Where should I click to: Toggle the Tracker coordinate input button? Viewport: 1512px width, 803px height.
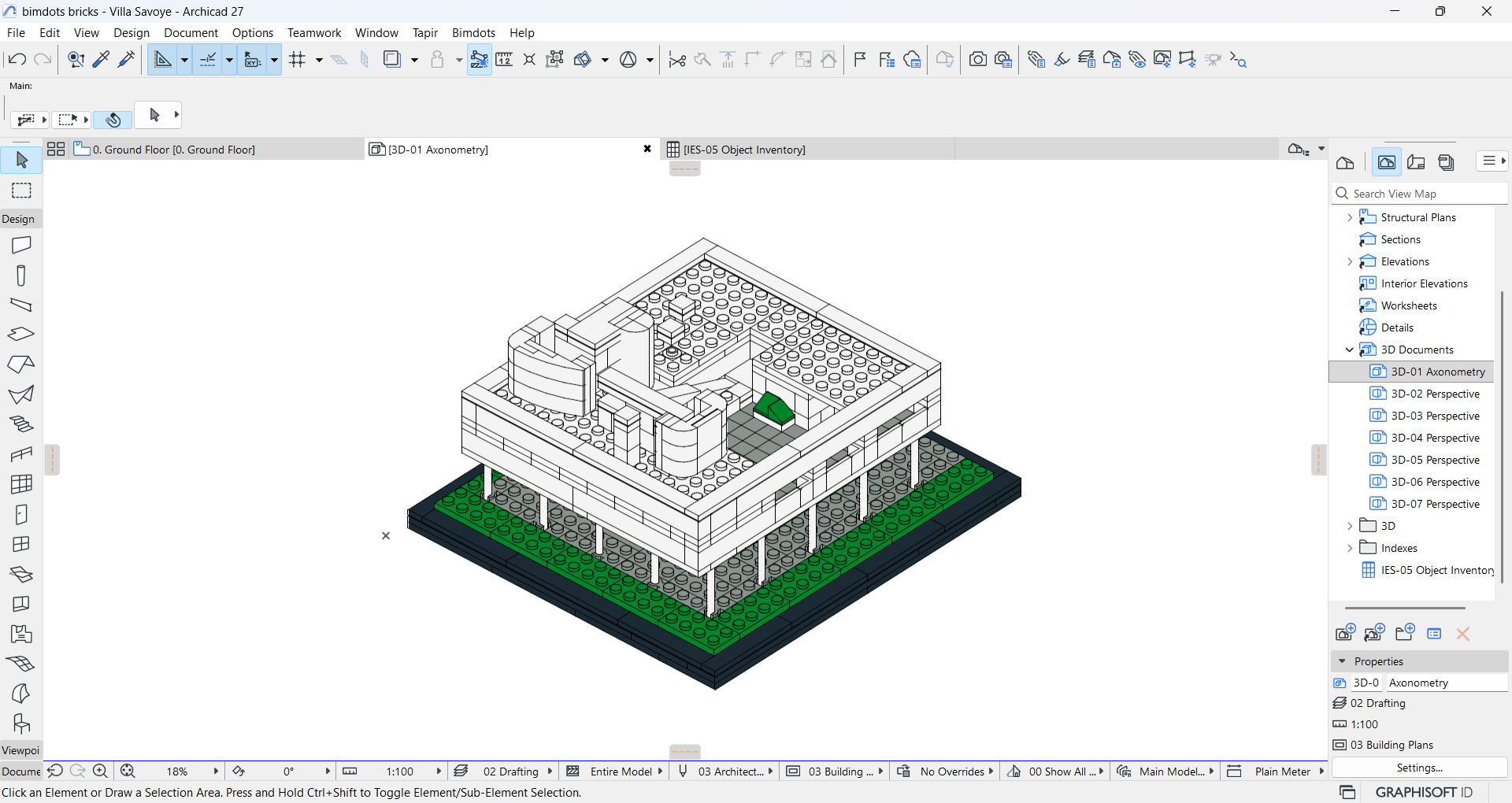[x=254, y=59]
